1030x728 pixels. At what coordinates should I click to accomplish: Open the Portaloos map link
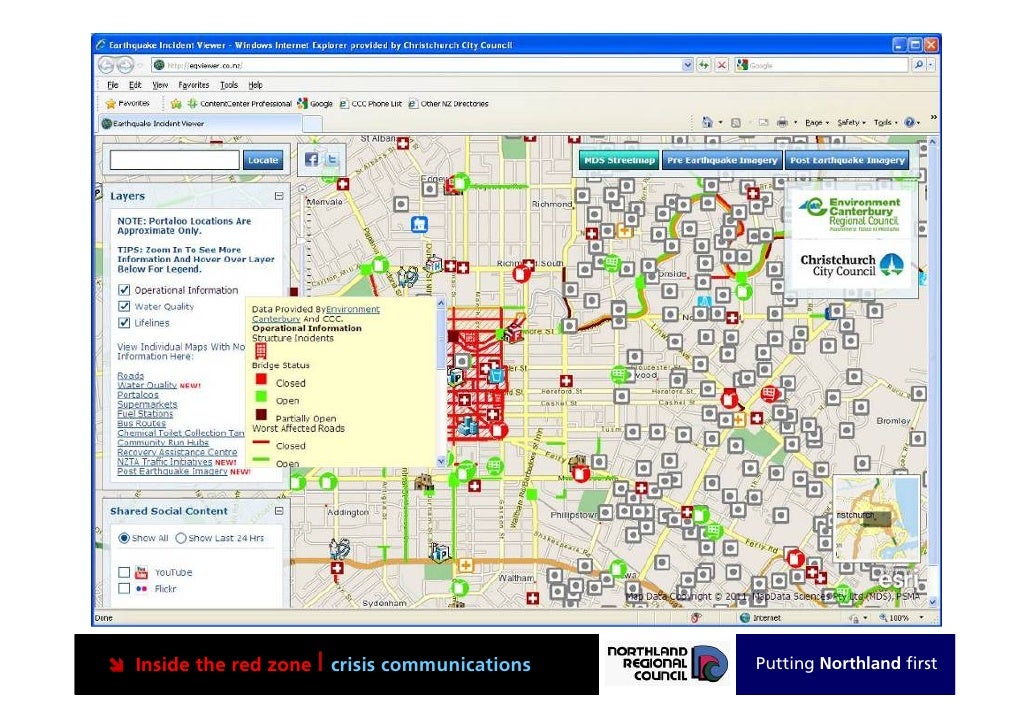click(x=138, y=395)
